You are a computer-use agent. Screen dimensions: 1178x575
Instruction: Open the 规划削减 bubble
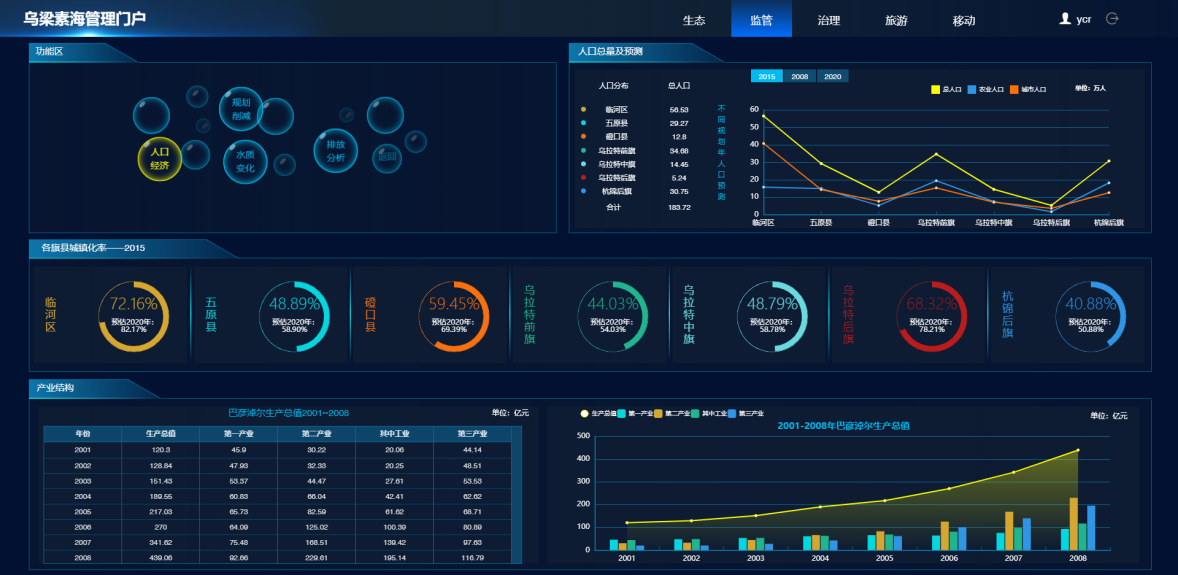coord(241,109)
